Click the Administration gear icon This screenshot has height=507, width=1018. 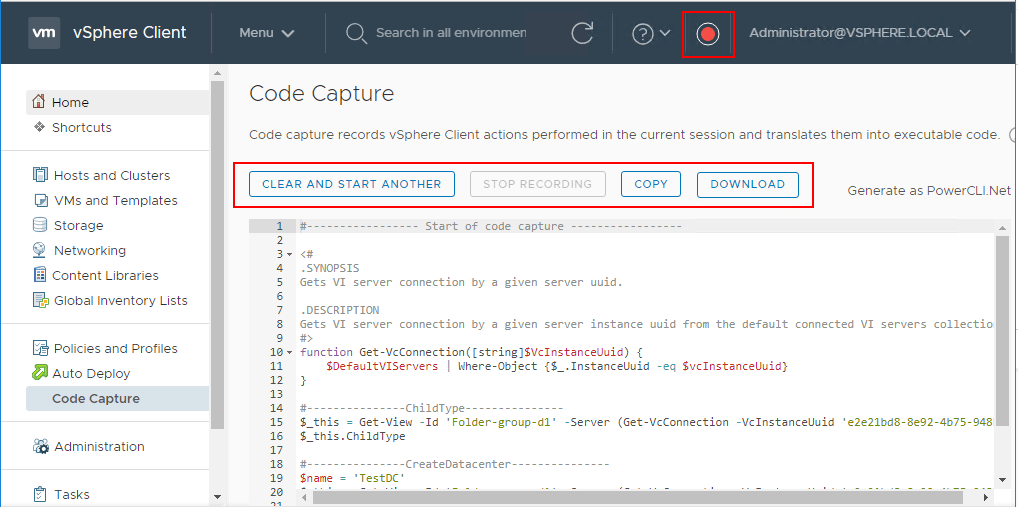[40, 446]
